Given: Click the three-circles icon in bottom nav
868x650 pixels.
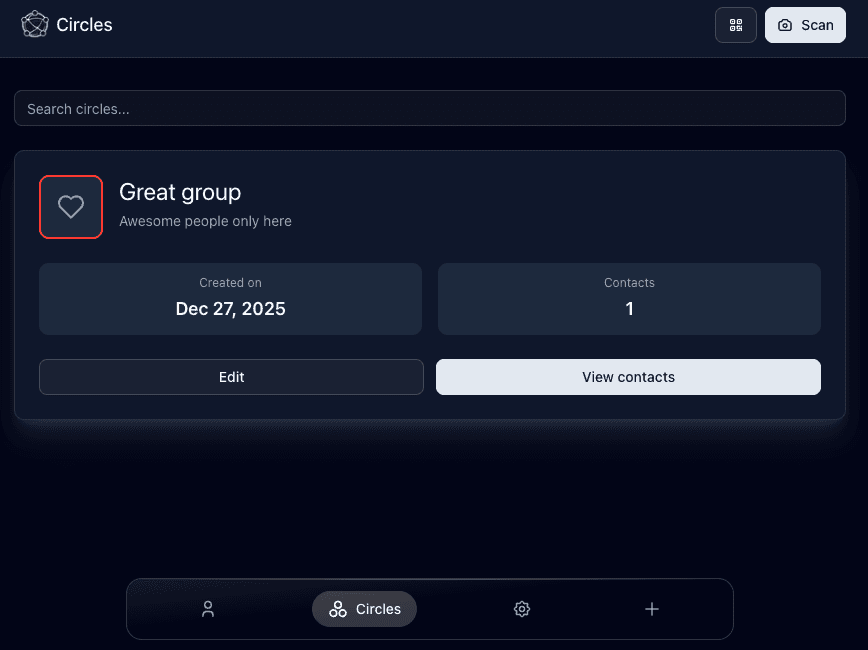Looking at the screenshot, I should pyautogui.click(x=338, y=609).
